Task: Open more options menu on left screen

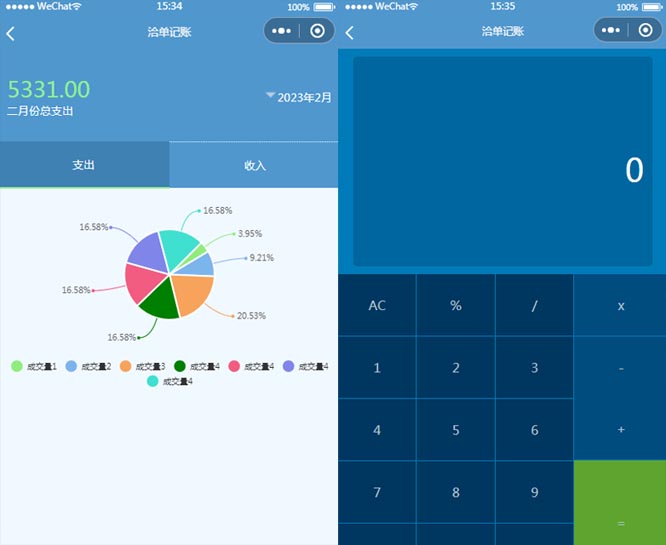Action: coord(282,31)
